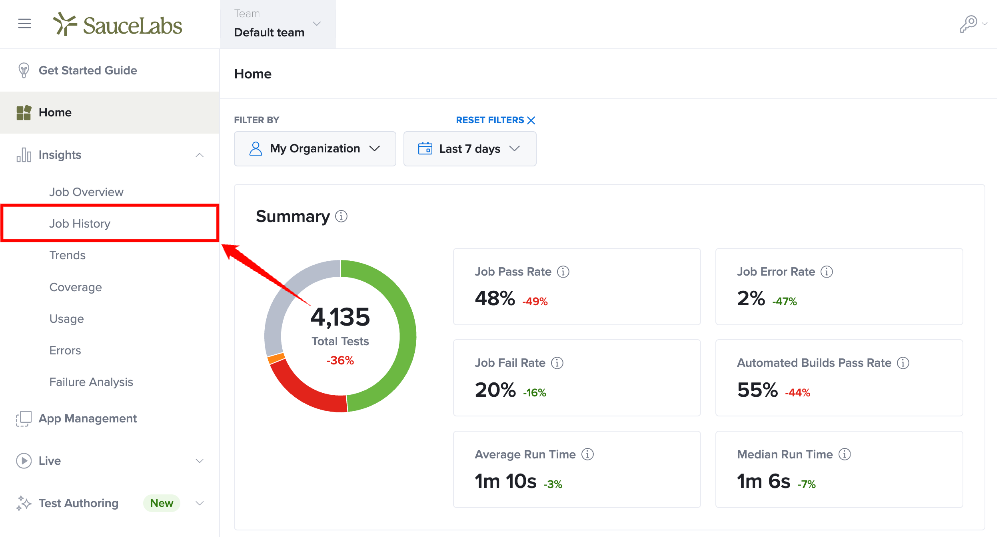
Task: Click the Summary info icon
Action: pos(341,216)
